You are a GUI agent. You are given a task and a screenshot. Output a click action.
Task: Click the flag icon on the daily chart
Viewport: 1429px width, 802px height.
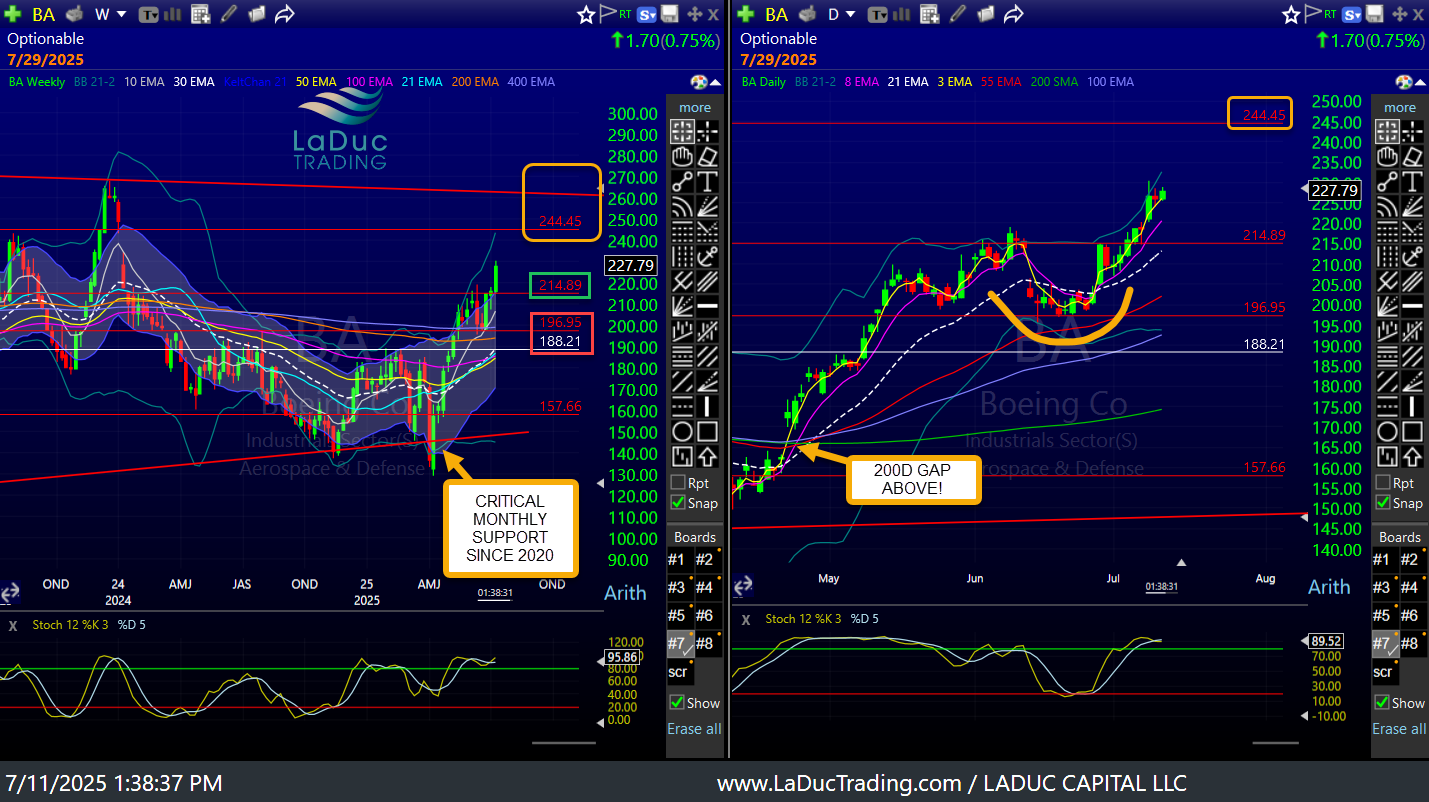pos(1313,13)
